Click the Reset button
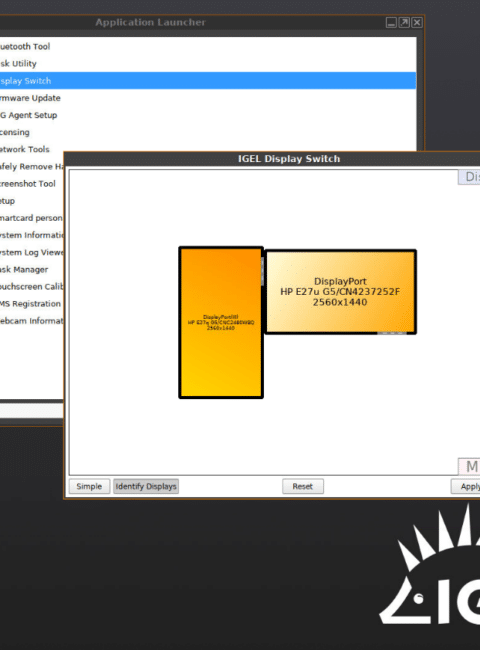The height and width of the screenshot is (650, 480). (303, 486)
